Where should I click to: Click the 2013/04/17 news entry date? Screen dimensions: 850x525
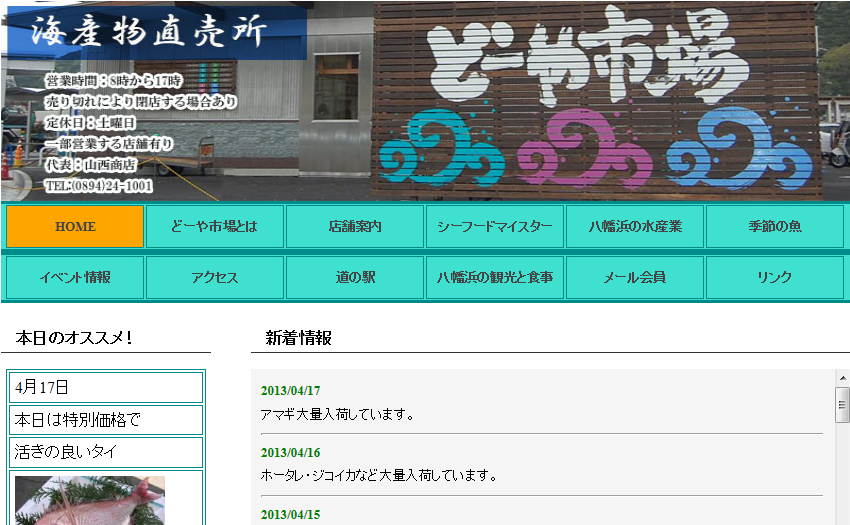click(x=291, y=391)
